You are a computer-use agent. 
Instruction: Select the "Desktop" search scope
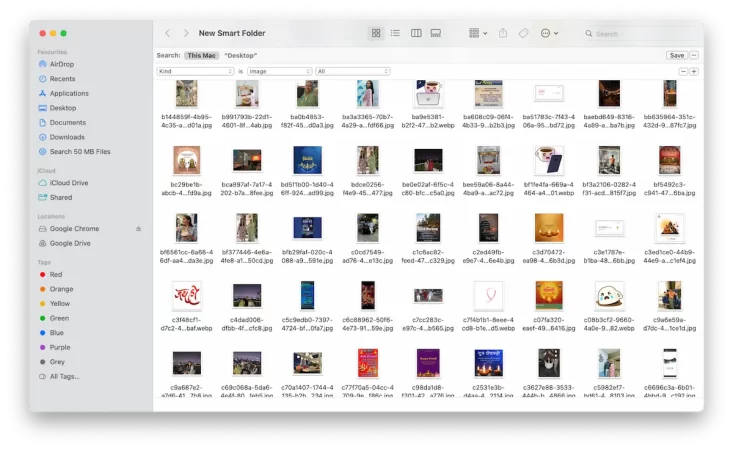(240, 56)
